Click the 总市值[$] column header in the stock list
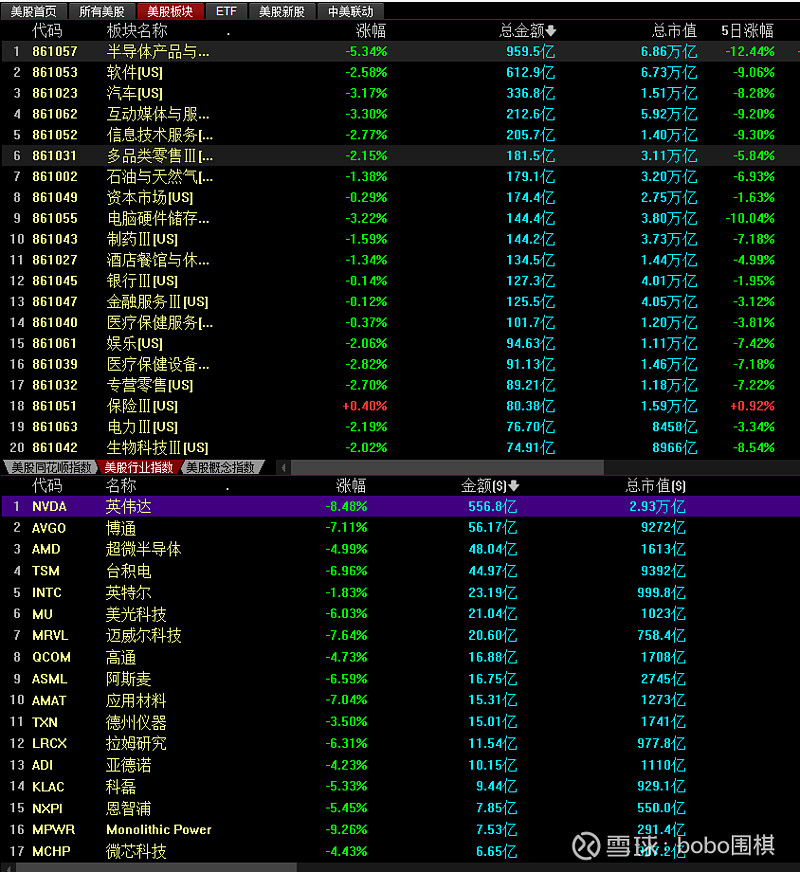 tap(655, 485)
